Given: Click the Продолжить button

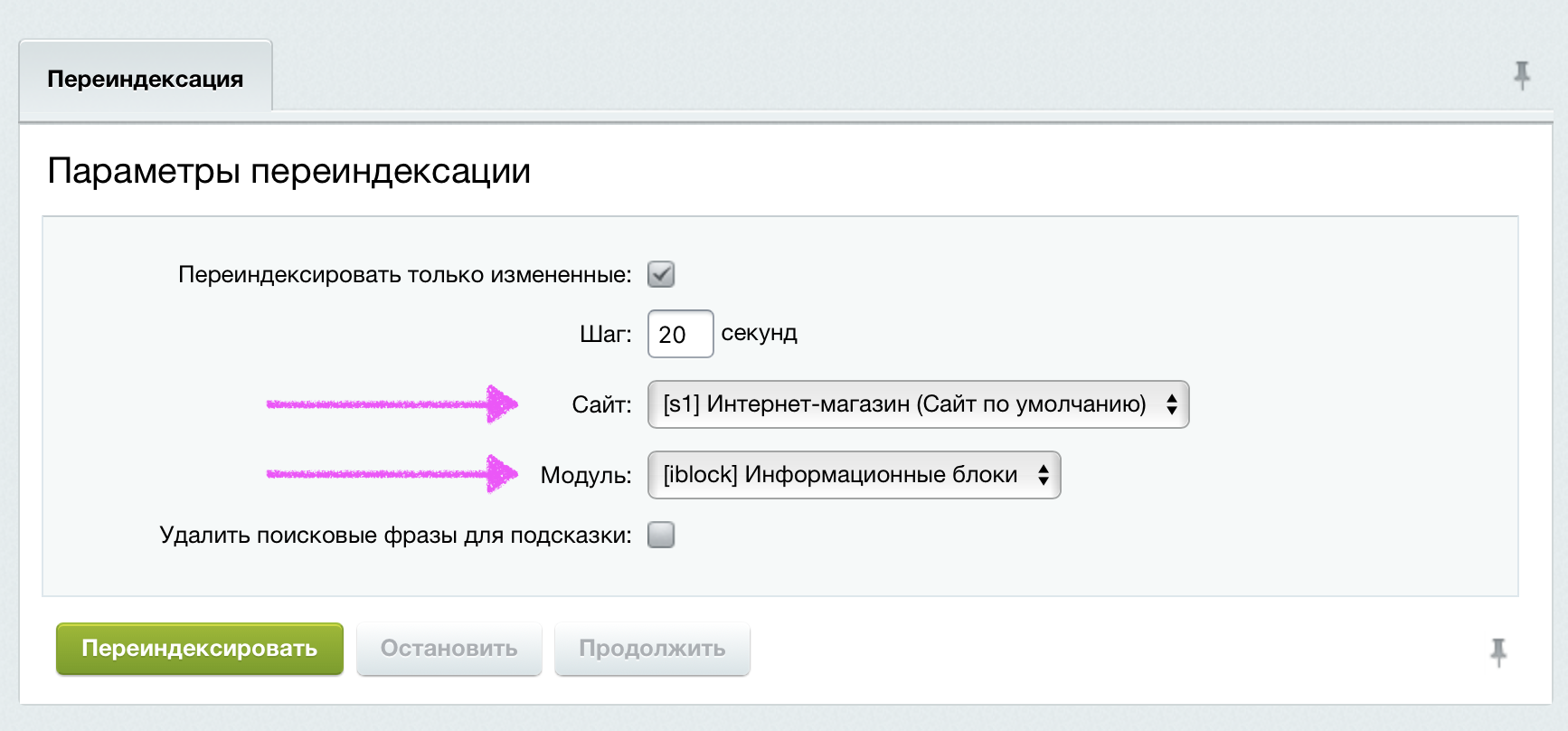Looking at the screenshot, I should coord(652,649).
